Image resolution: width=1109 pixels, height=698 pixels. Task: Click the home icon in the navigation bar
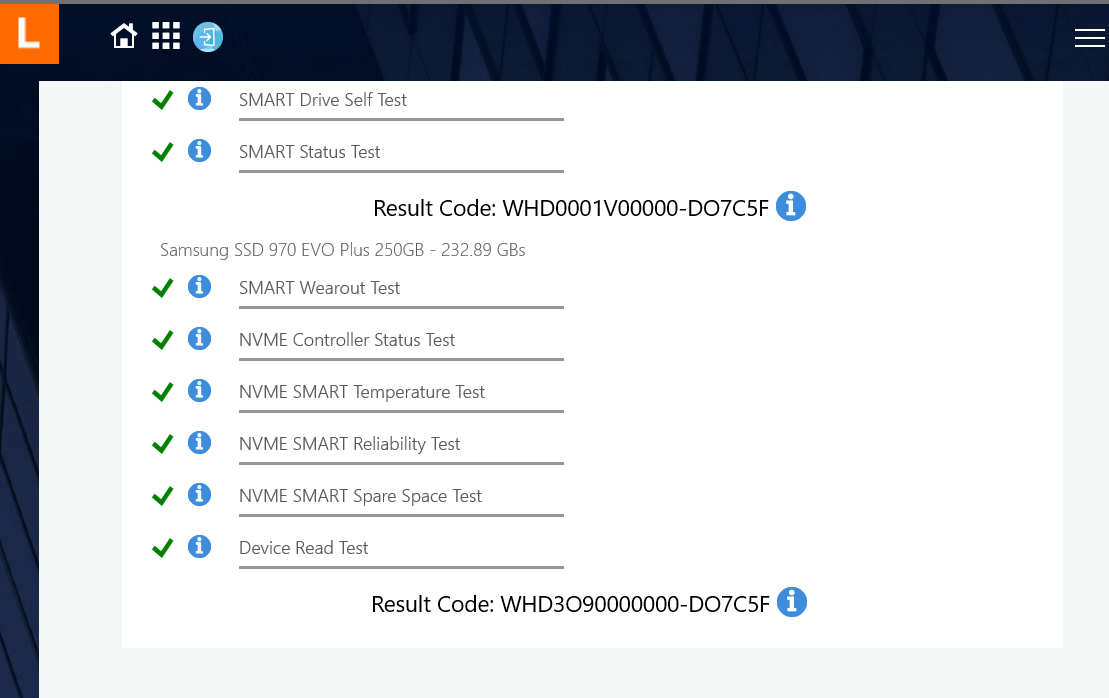click(x=123, y=36)
